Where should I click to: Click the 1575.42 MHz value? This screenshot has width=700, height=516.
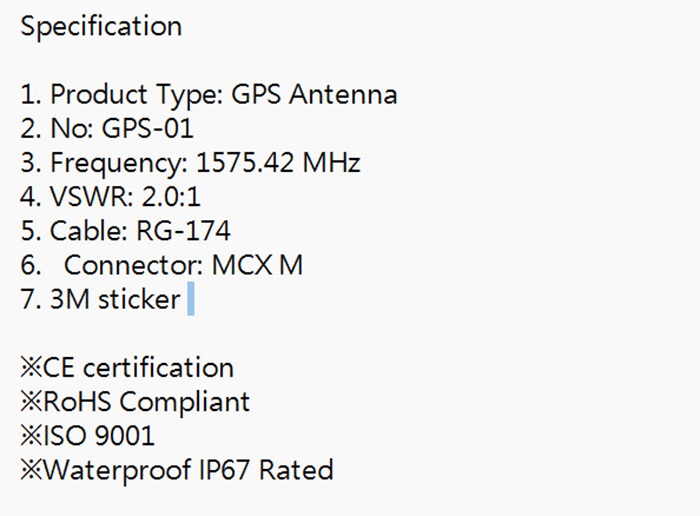pos(277,163)
